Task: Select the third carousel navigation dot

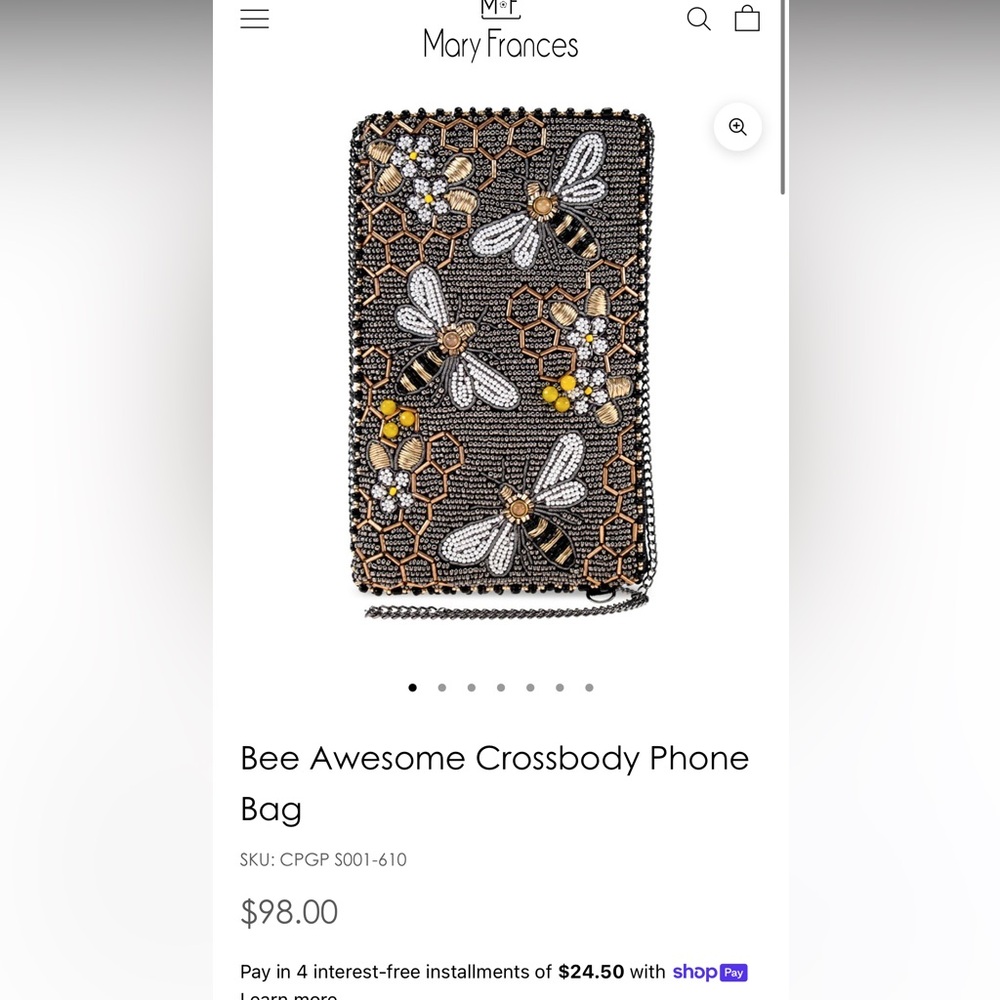Action: [471, 687]
